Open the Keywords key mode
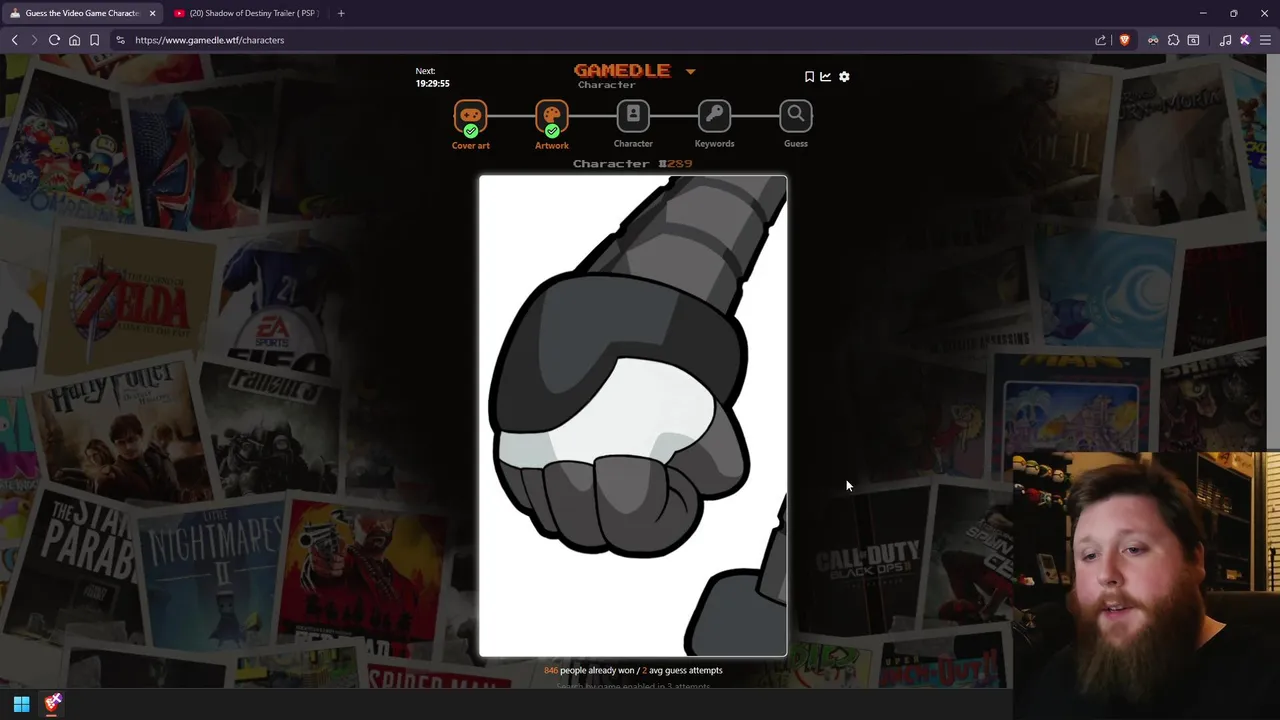 click(714, 116)
